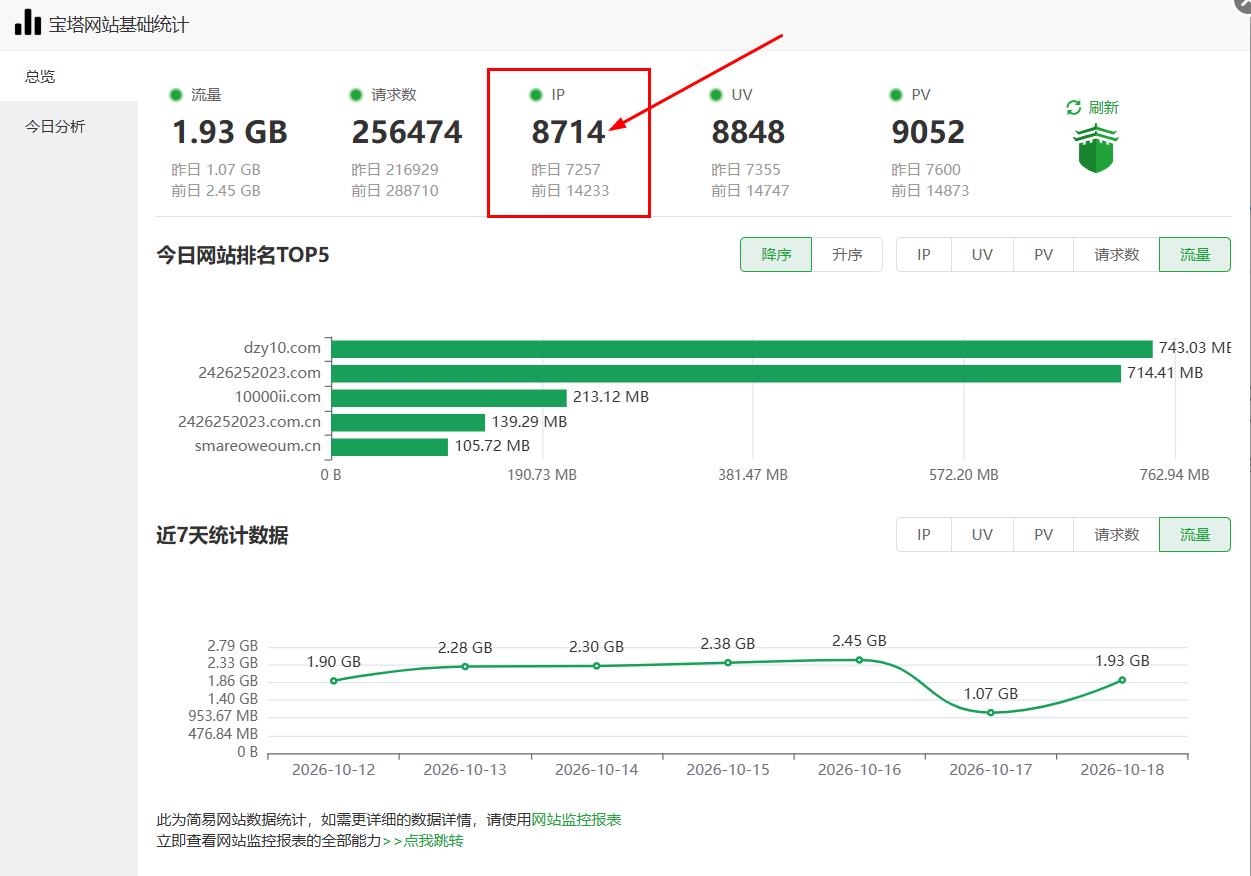Switch 7-day chart to UV
The width and height of the screenshot is (1251, 876).
tap(982, 535)
